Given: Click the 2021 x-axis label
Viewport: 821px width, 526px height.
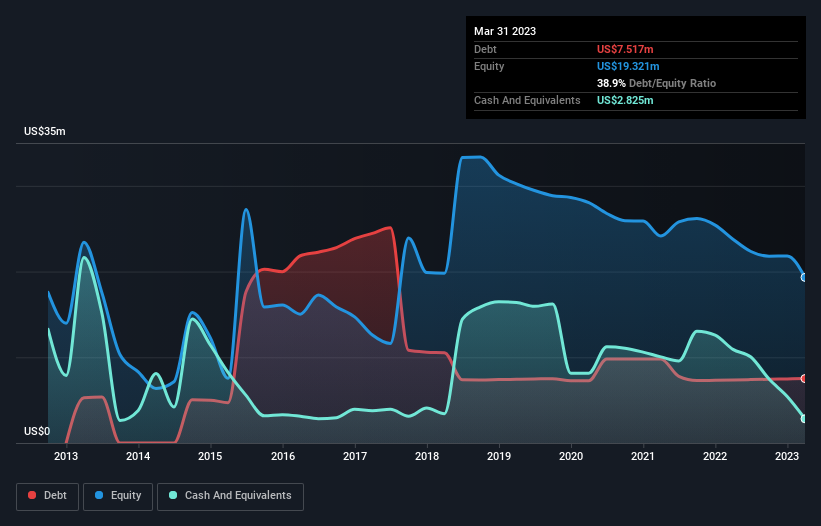Looking at the screenshot, I should tap(642, 456).
